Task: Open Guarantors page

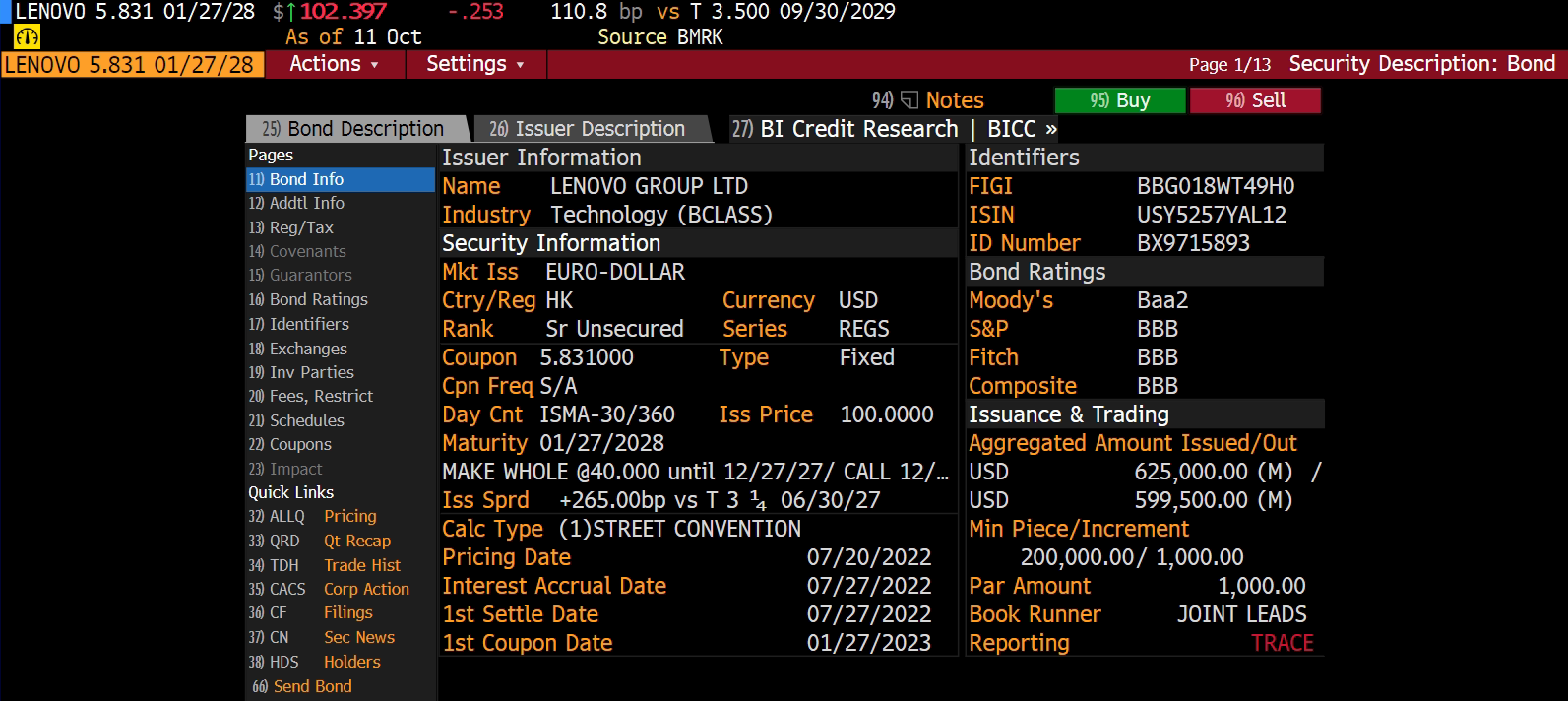Action: coord(340,275)
